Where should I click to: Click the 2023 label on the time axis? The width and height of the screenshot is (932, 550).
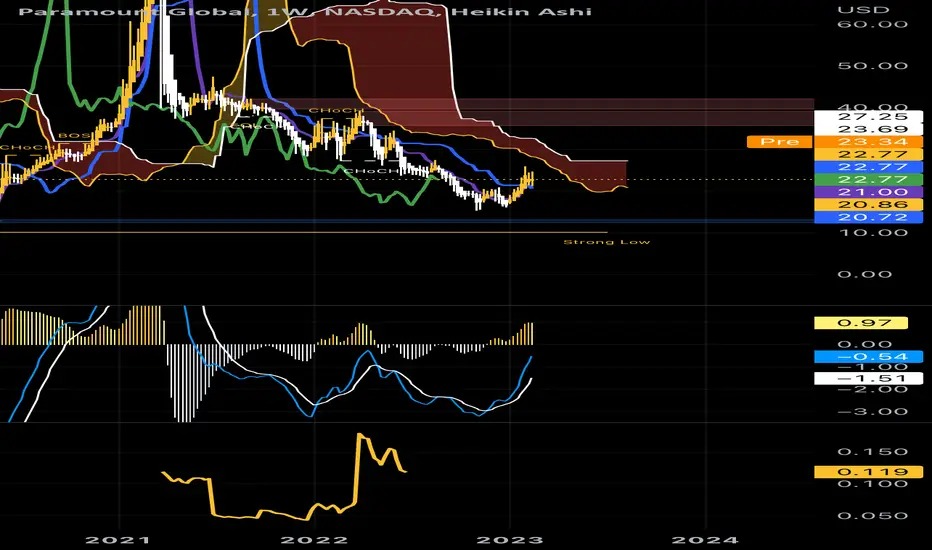[x=510, y=540]
